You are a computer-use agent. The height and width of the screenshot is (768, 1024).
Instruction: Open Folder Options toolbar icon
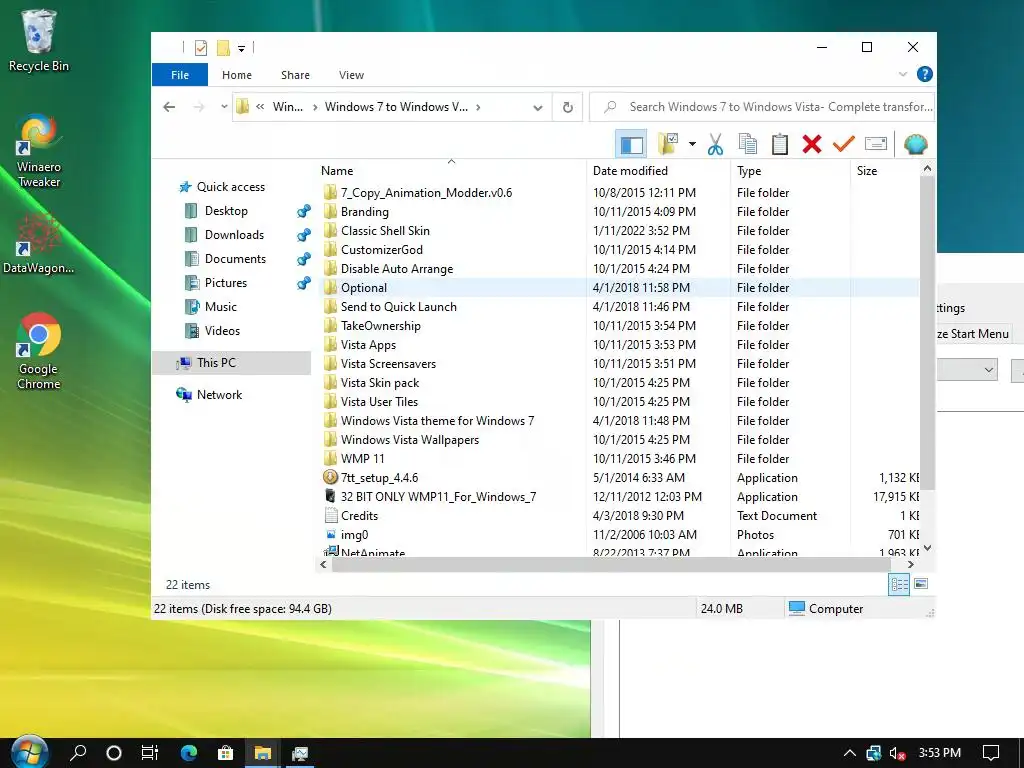(669, 144)
